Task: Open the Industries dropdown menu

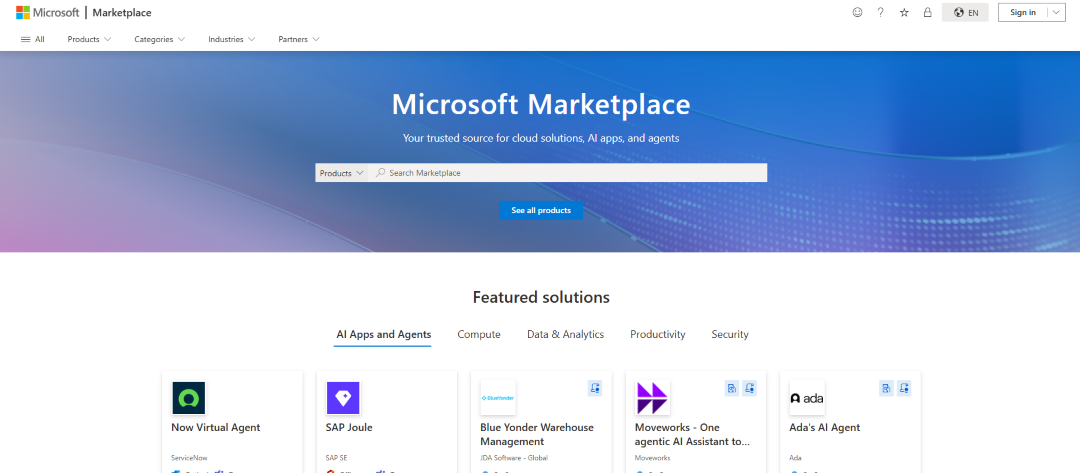Action: click(x=231, y=39)
